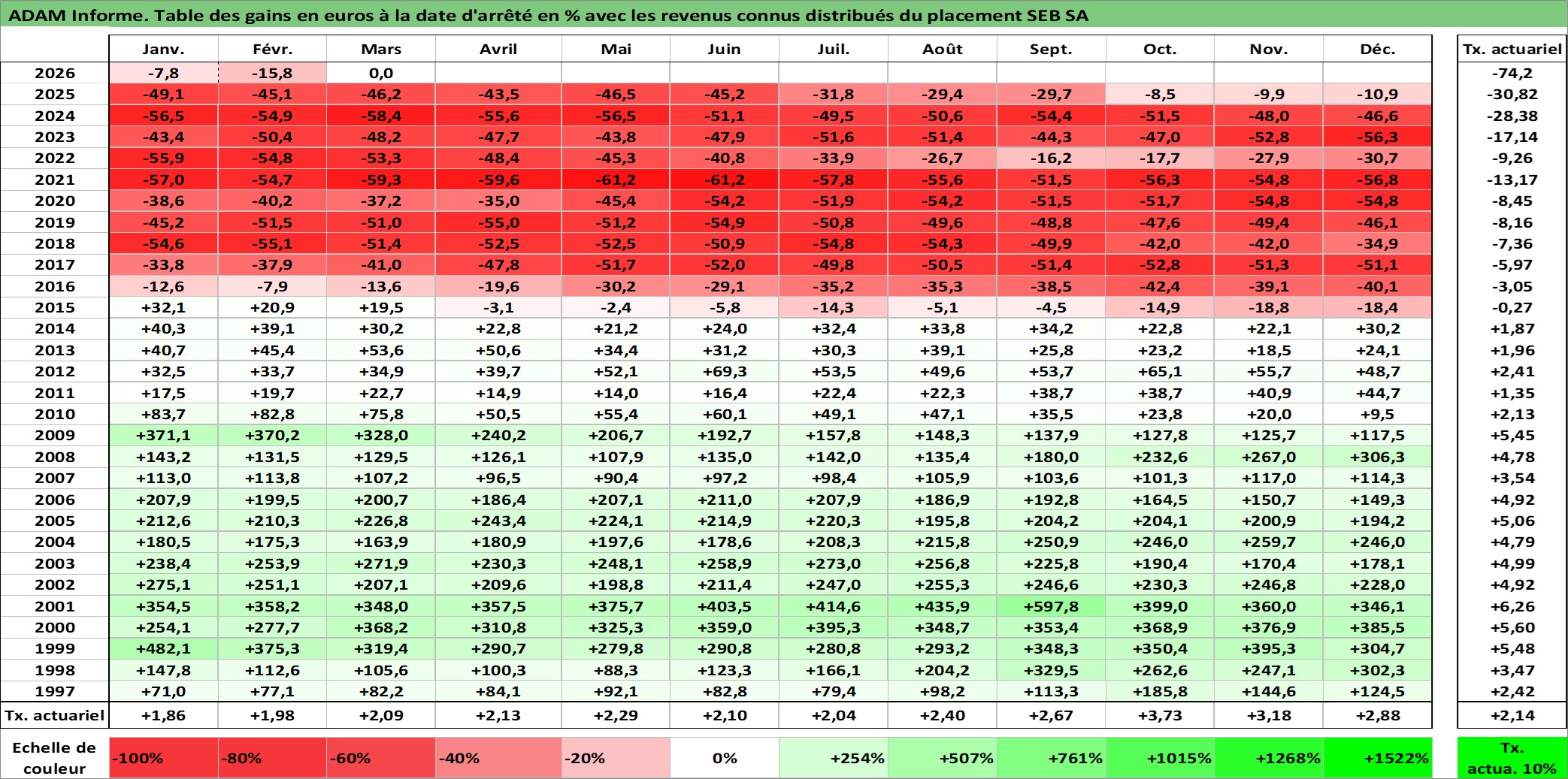Click the +435,9 cell in 2001
1568x779 pixels.
tap(943, 606)
